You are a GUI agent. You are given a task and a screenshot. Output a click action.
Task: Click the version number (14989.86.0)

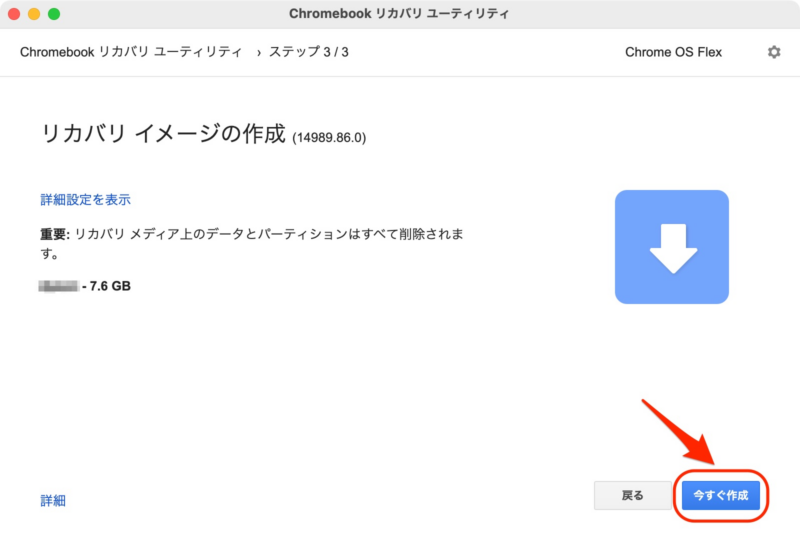pyautogui.click(x=329, y=138)
